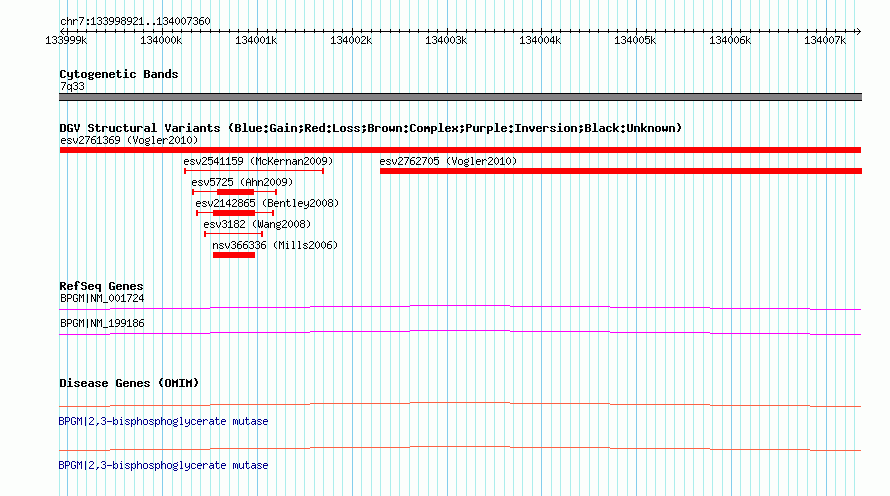The image size is (890, 496).
Task: Click the lower orange OMIM gene line
Action: (460, 448)
